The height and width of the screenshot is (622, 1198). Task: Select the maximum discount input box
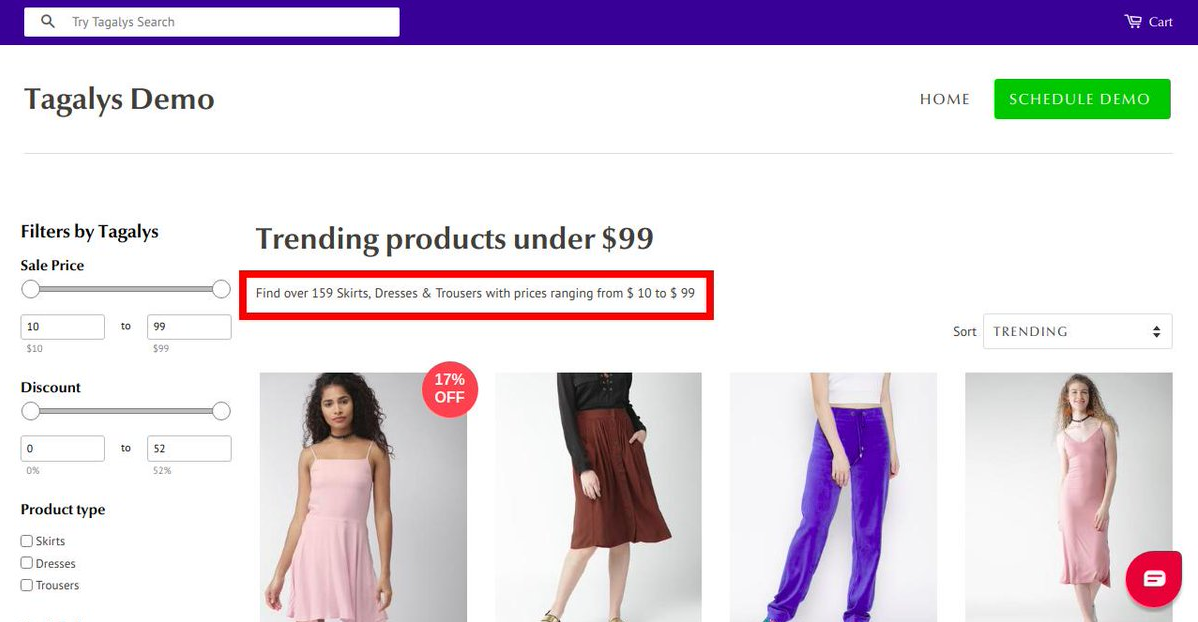(189, 449)
